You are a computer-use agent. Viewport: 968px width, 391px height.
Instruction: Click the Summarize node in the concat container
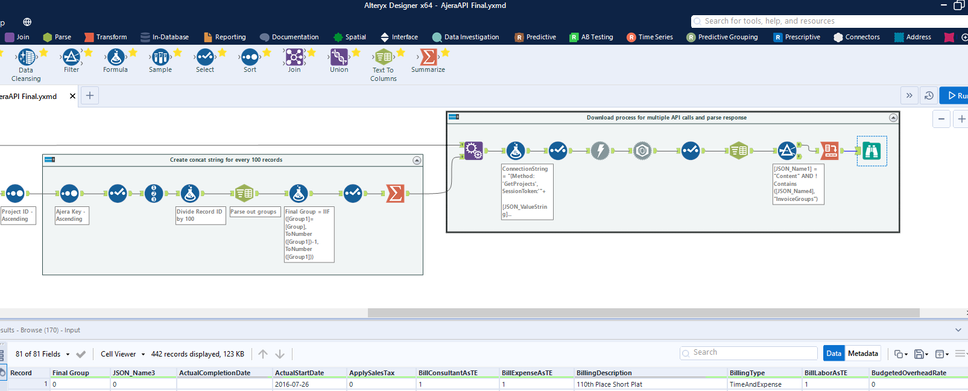[395, 193]
